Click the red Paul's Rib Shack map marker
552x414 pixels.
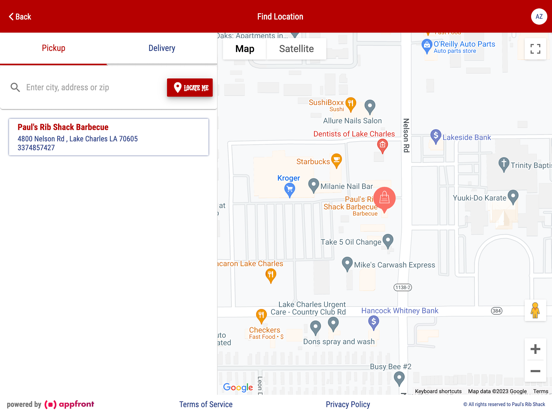[384, 199]
